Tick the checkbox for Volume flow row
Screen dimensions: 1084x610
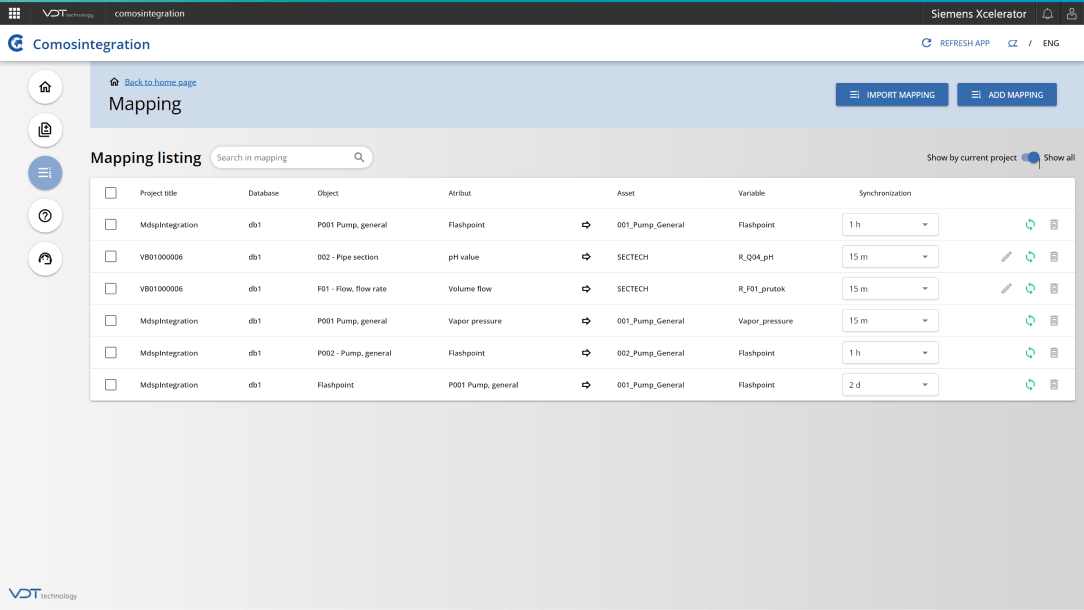[111, 288]
